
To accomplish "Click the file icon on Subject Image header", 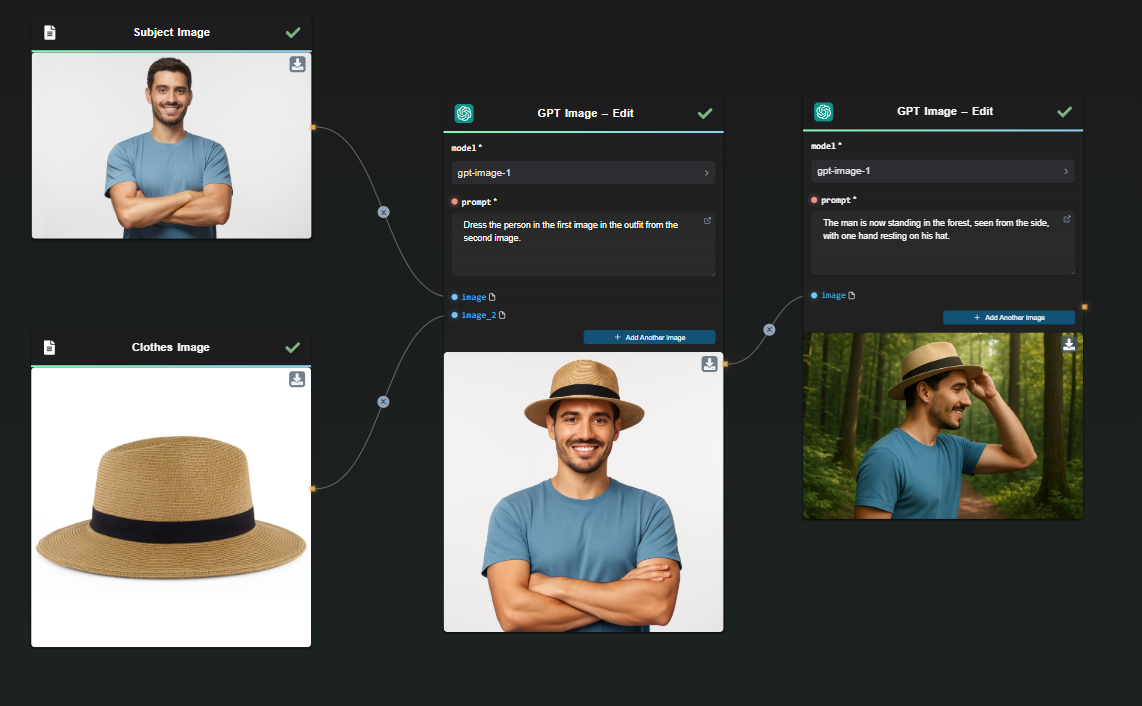I will 50,33.
